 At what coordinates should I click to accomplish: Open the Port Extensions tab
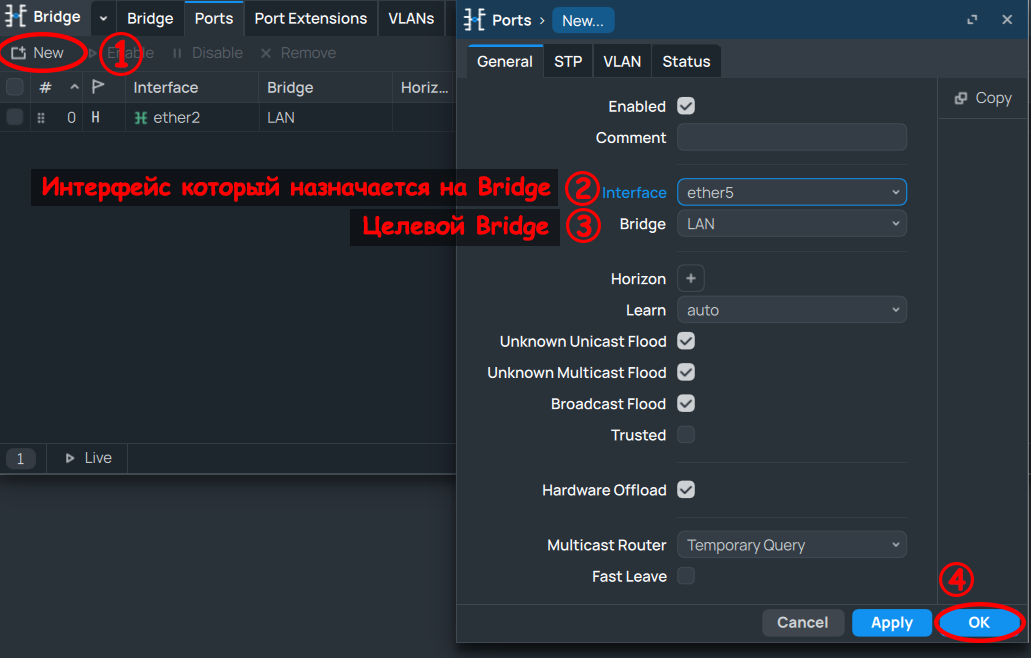[310, 18]
